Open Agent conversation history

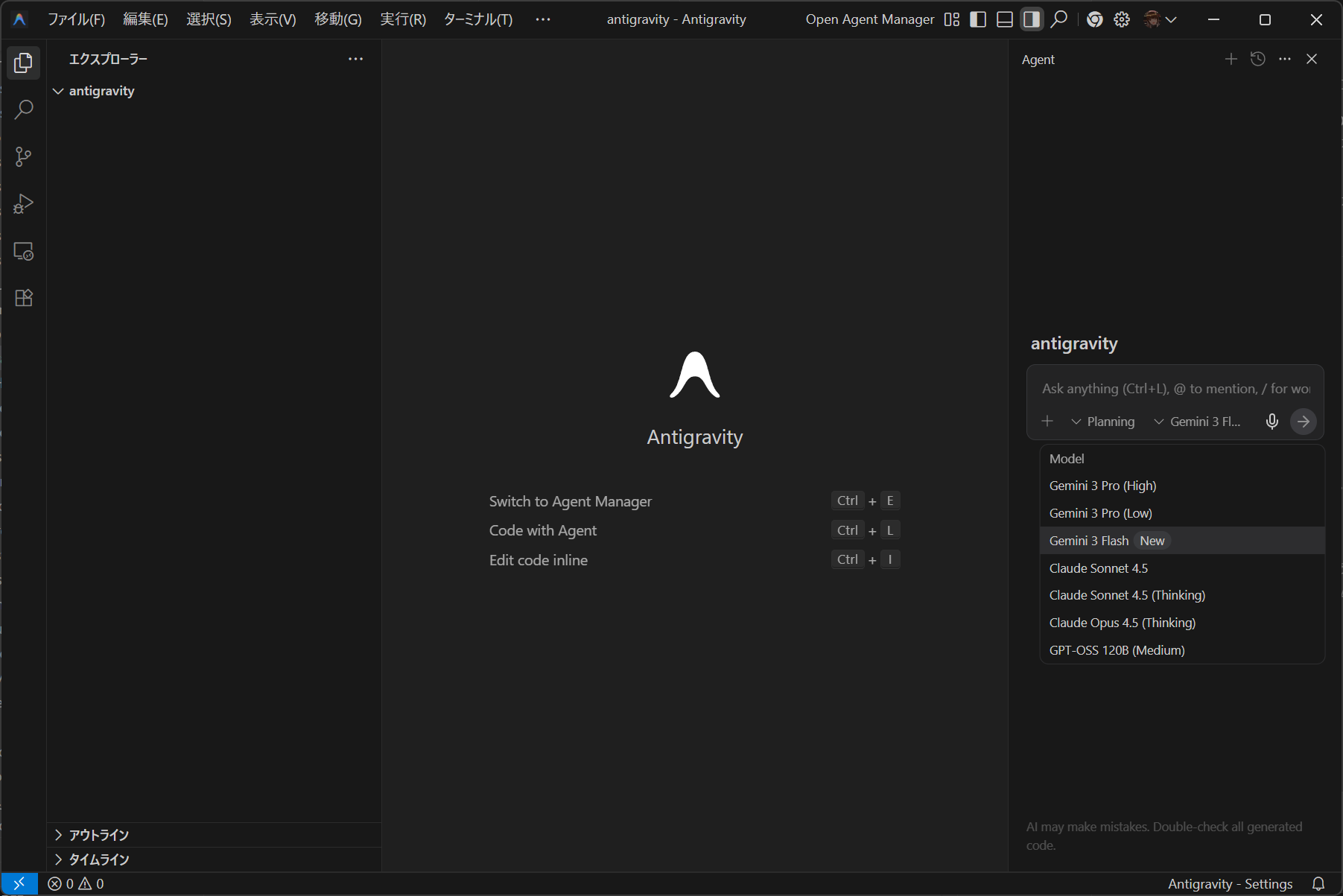1258,59
